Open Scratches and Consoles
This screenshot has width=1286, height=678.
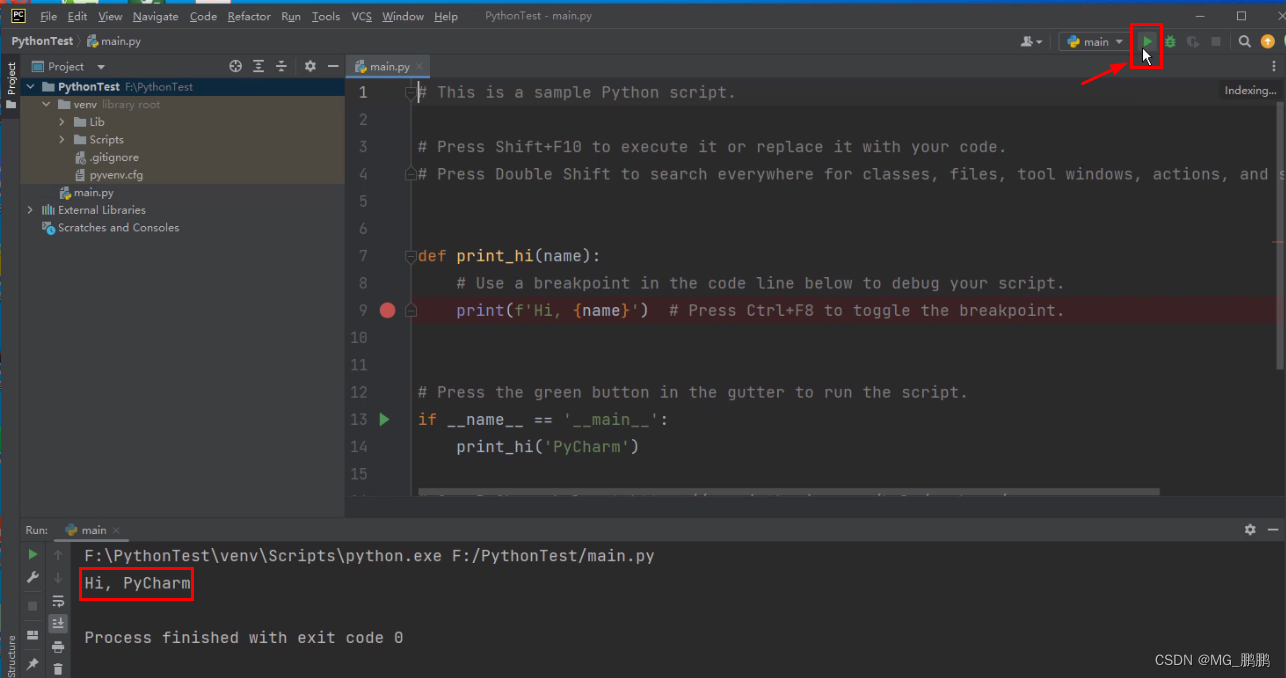(118, 228)
